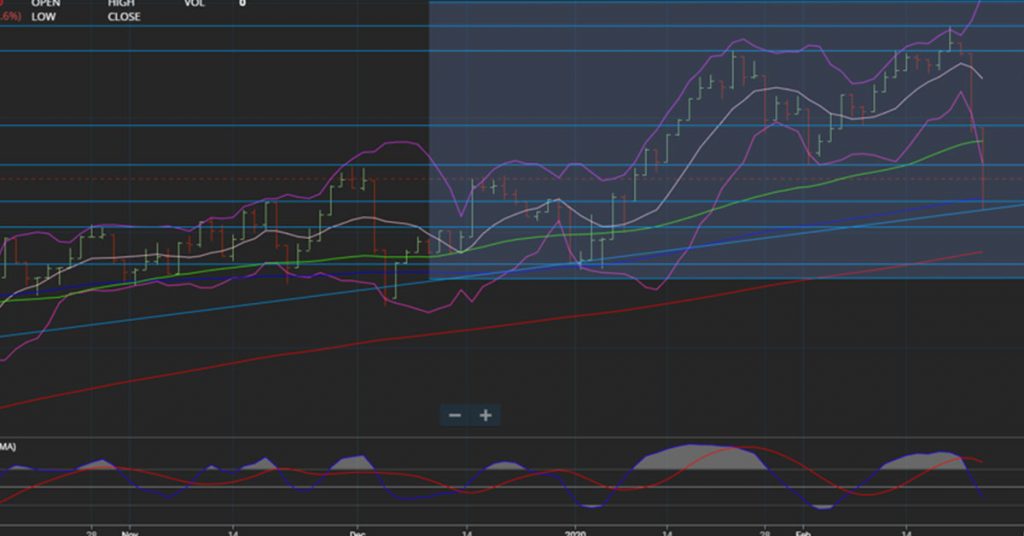Click the MA) oscillator panel label

(8, 445)
